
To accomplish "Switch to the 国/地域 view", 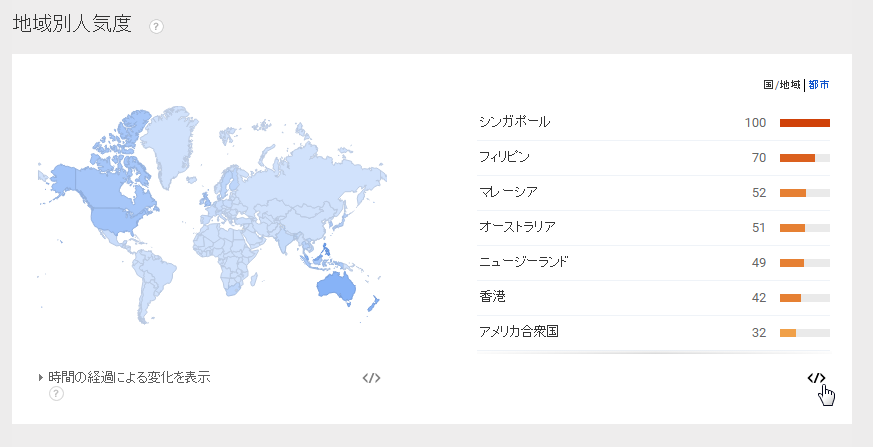I will click(x=782, y=85).
